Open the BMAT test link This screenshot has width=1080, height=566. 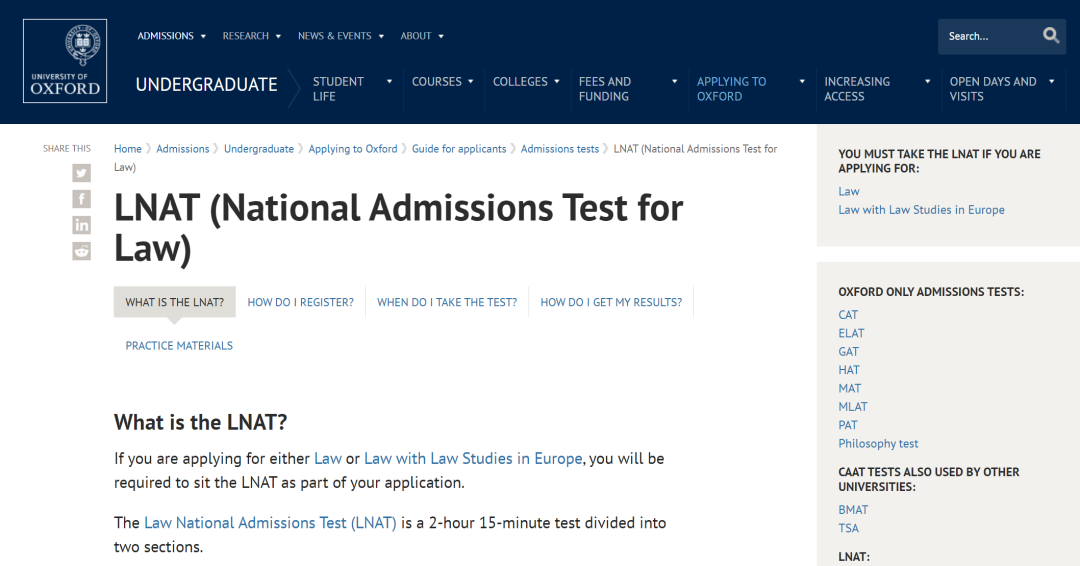pos(853,510)
